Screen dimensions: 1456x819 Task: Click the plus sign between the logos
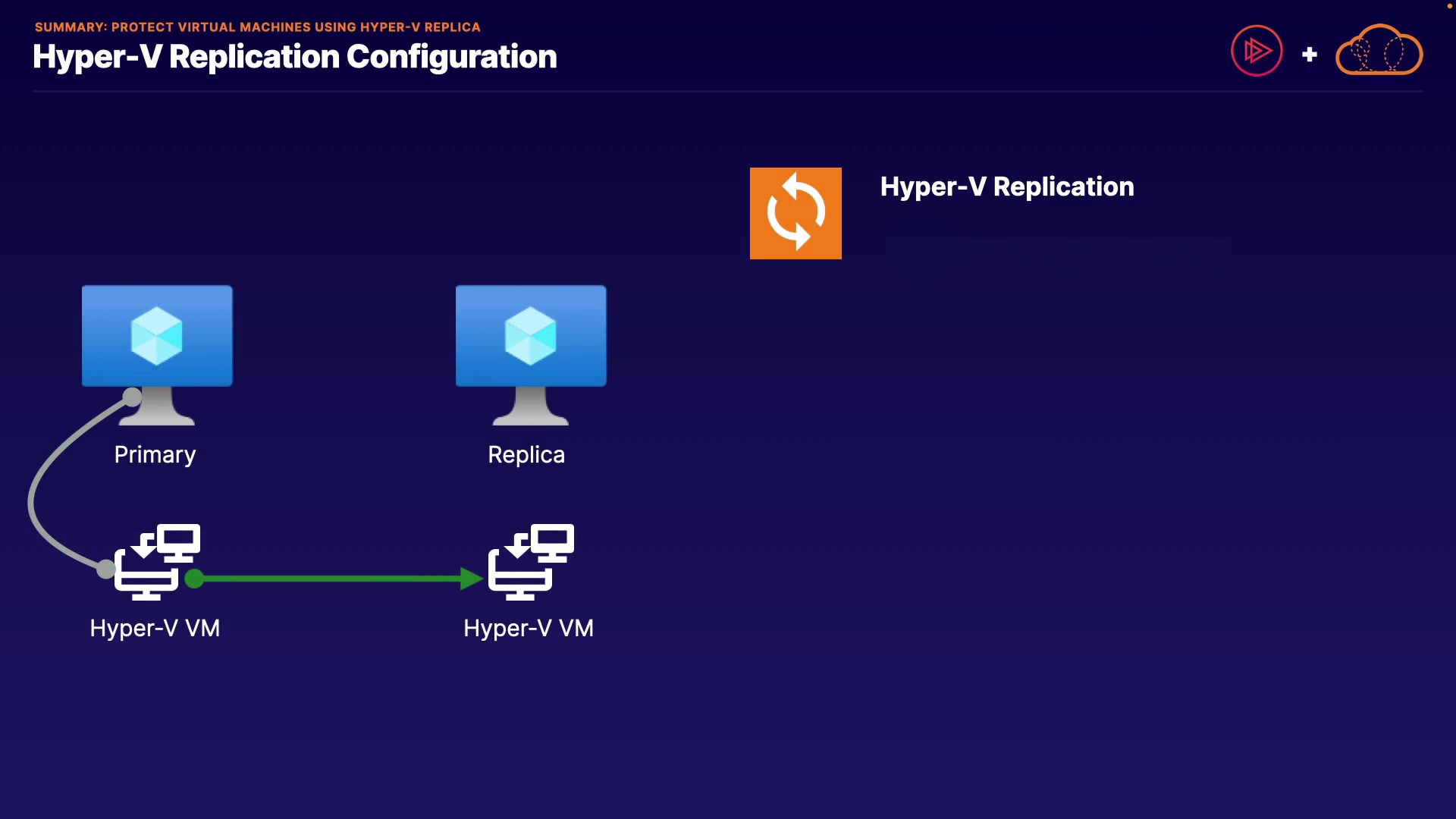(x=1310, y=55)
